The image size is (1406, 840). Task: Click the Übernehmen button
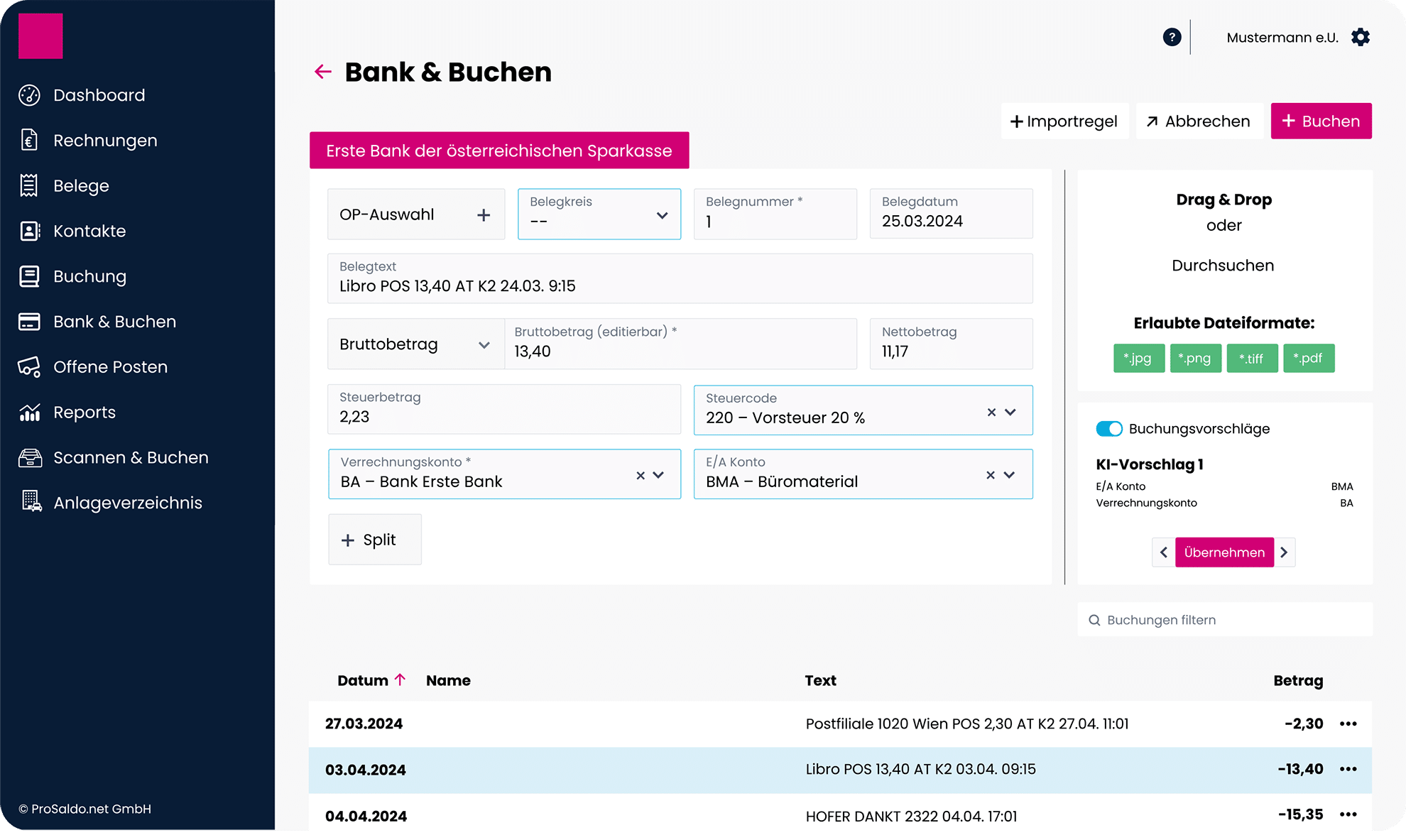point(1224,552)
